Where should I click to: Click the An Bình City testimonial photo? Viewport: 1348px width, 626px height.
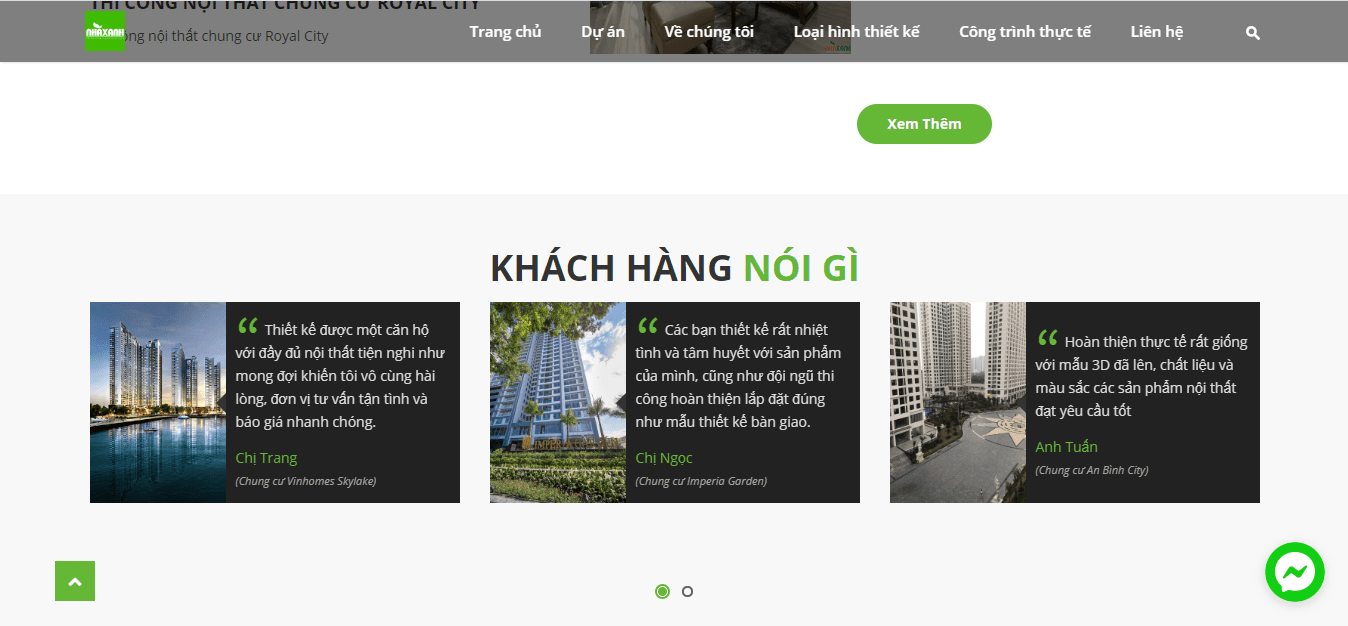click(958, 402)
